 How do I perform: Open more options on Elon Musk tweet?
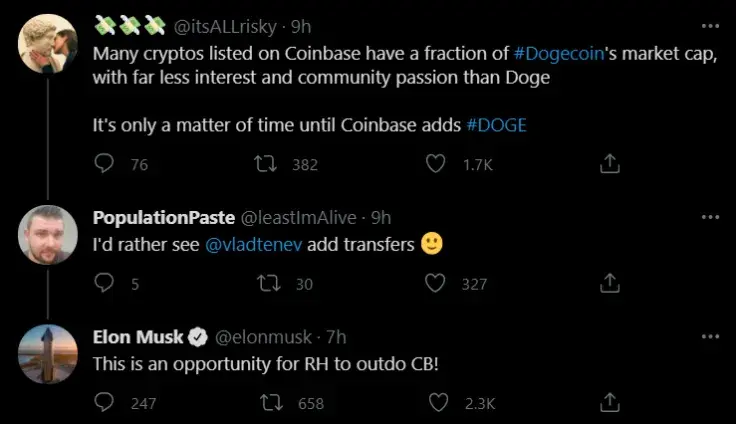(x=710, y=336)
